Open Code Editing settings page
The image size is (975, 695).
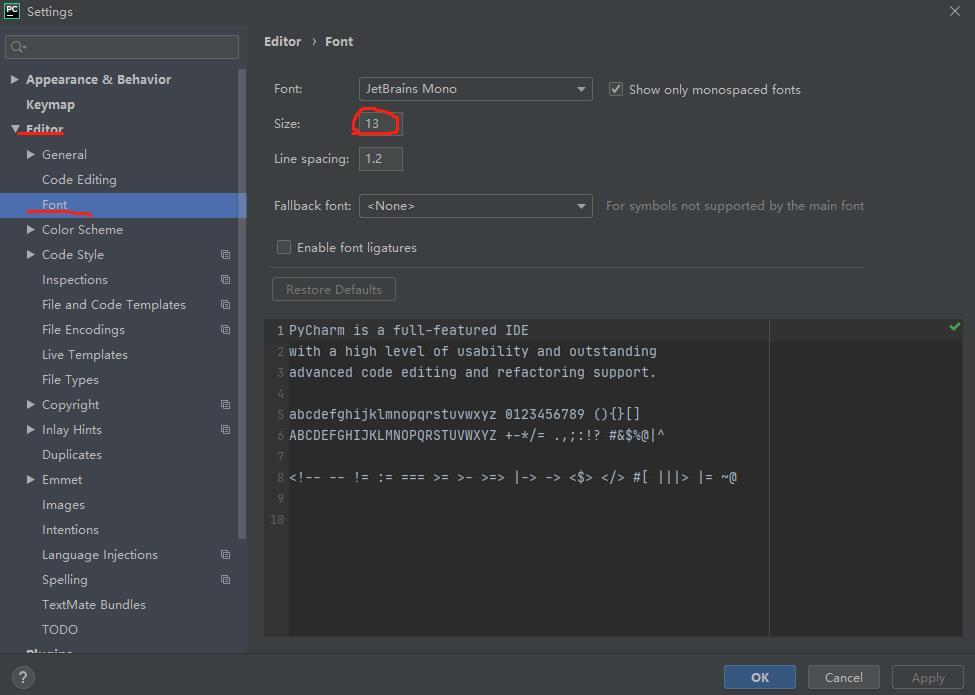point(79,180)
